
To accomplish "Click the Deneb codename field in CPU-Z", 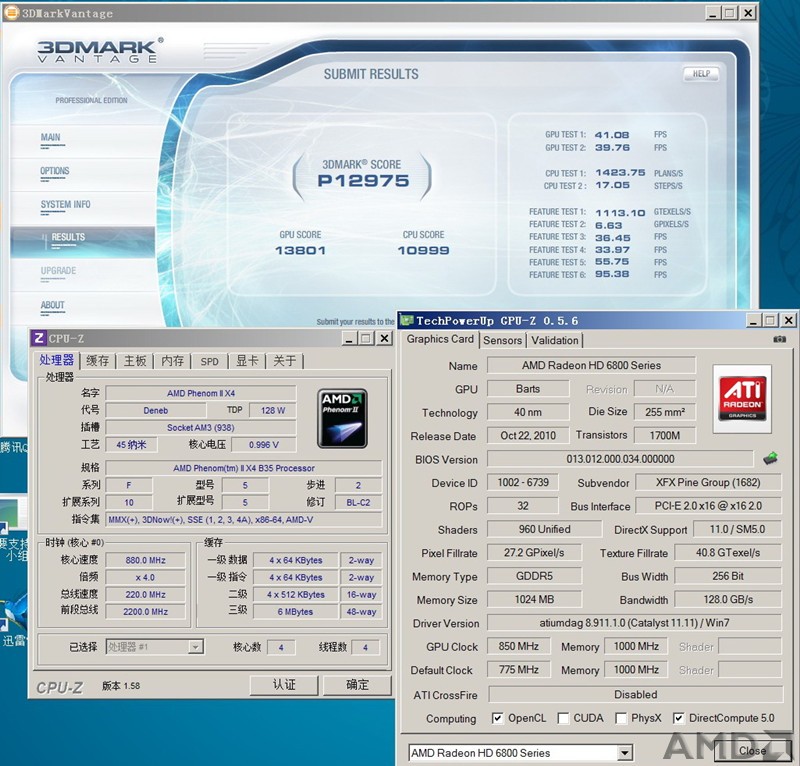I will tap(156, 410).
